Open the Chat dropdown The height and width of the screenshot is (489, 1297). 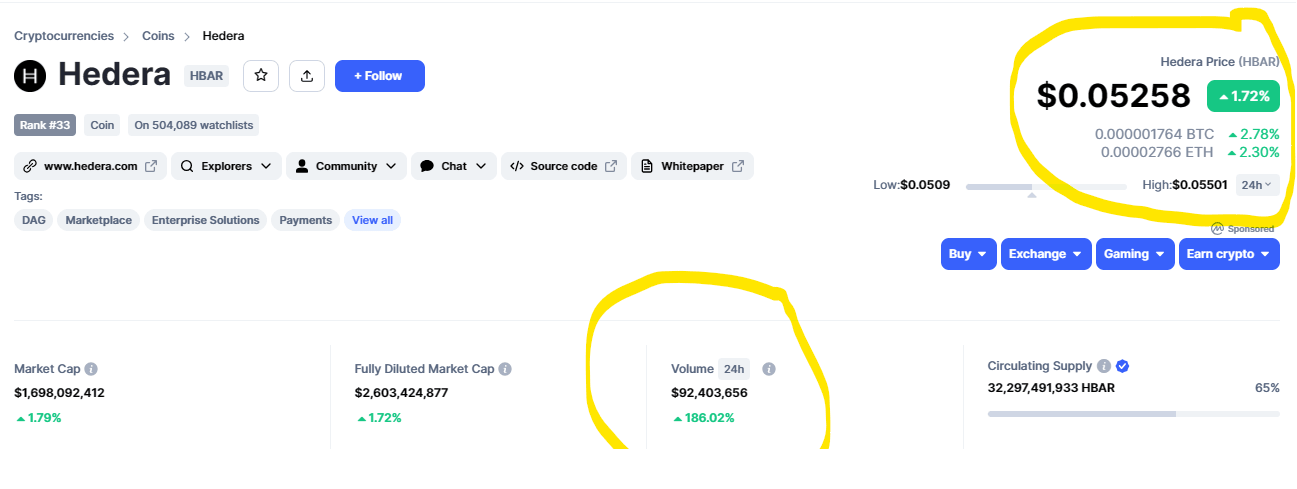point(453,166)
